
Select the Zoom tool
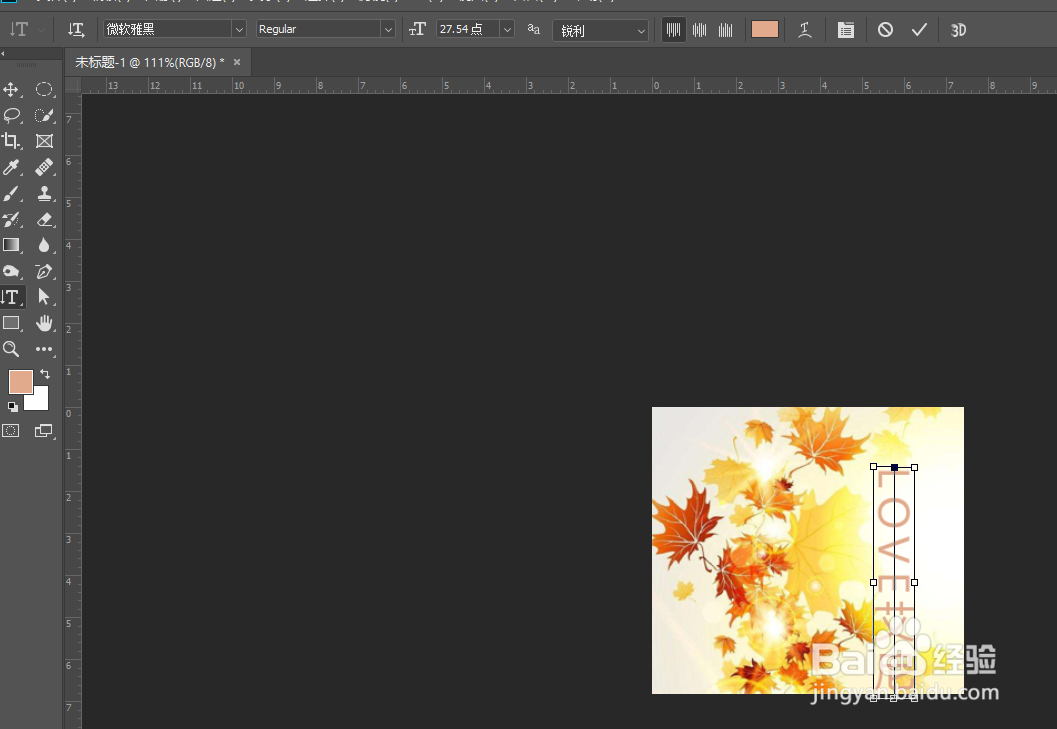[11, 349]
